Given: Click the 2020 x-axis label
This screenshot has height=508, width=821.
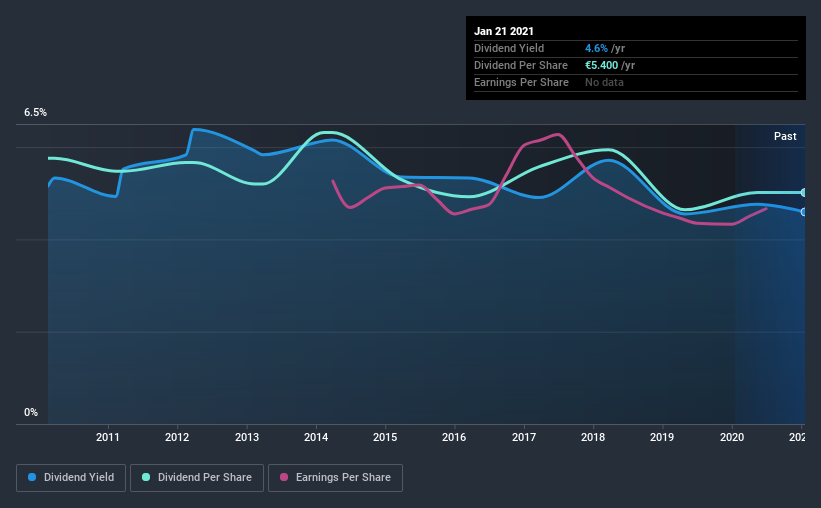Looking at the screenshot, I should tap(731, 437).
